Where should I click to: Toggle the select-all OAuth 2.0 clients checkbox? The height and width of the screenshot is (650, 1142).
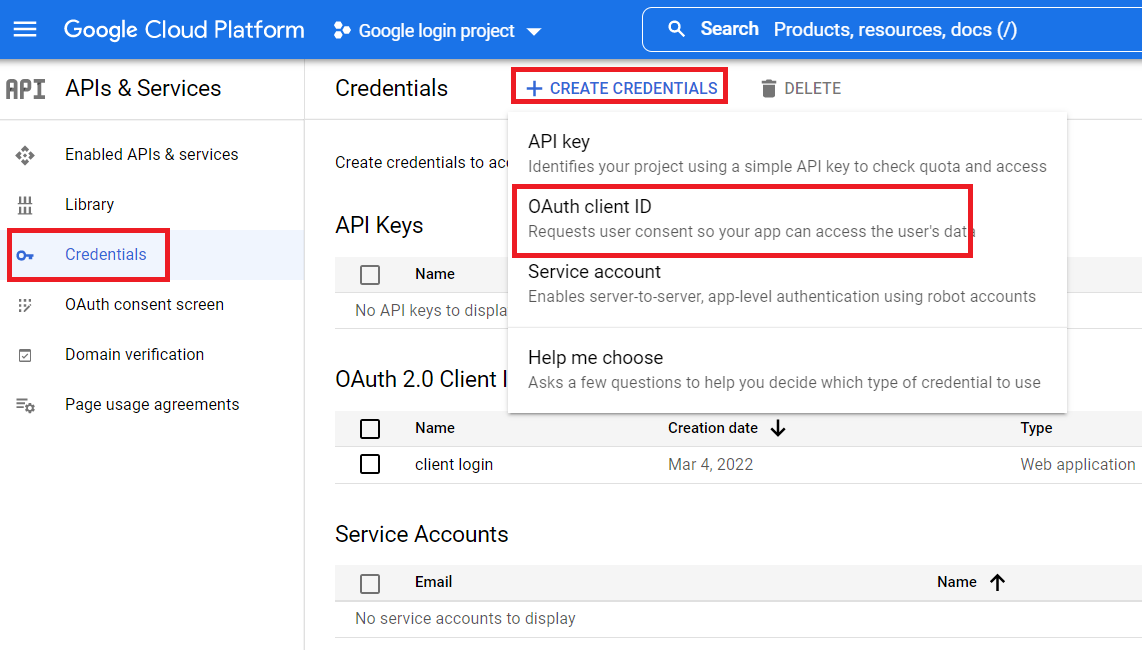point(370,429)
